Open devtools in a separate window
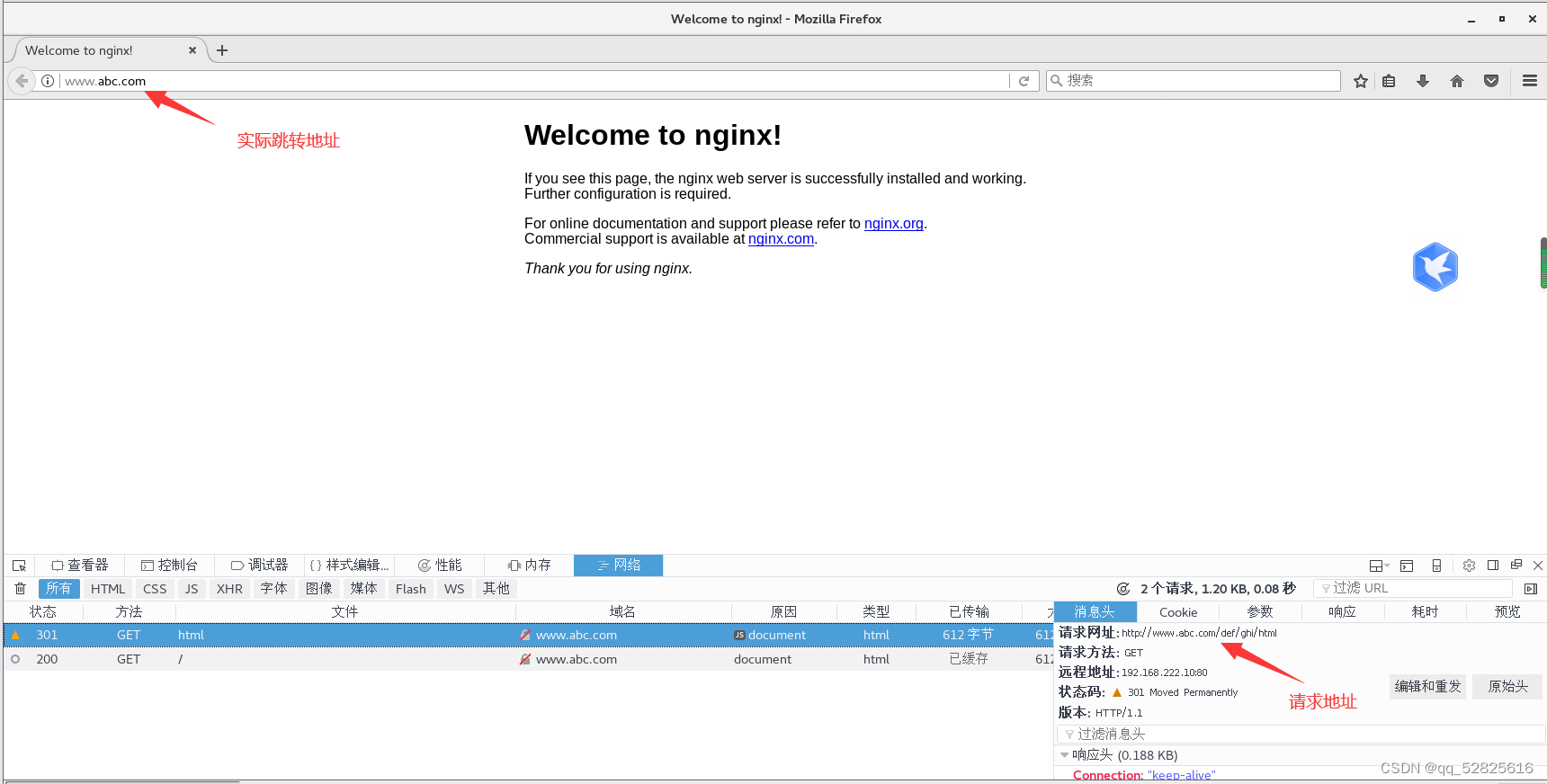The image size is (1547, 784). click(1516, 565)
